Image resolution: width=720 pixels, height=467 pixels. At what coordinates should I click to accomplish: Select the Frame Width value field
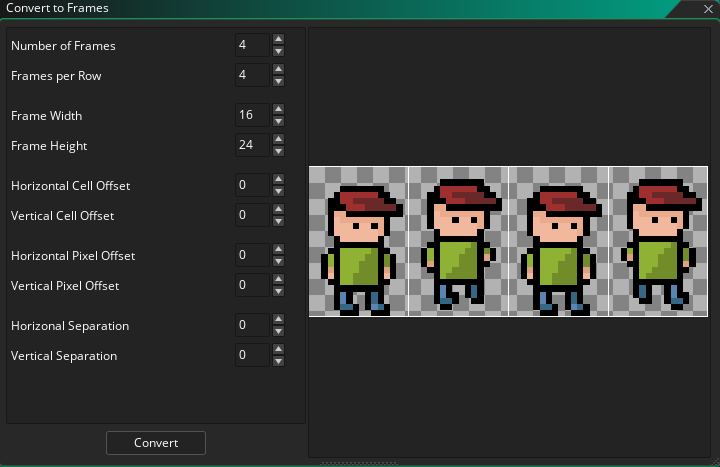pyautogui.click(x=253, y=115)
